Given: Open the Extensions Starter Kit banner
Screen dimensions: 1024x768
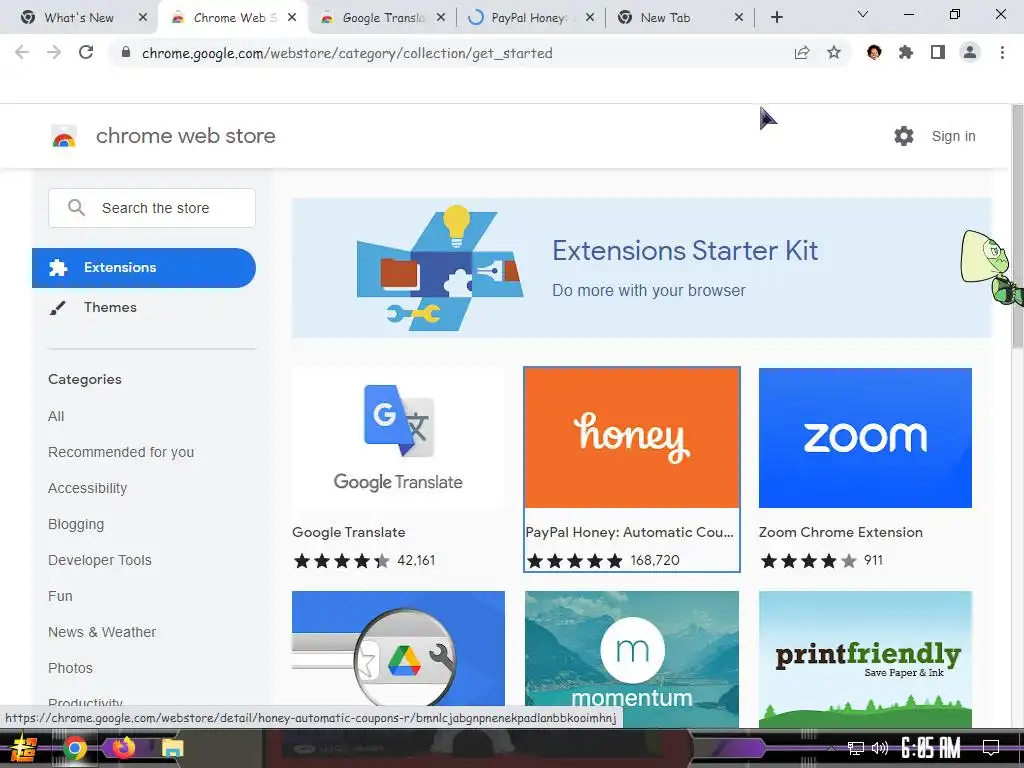Looking at the screenshot, I should coord(641,268).
